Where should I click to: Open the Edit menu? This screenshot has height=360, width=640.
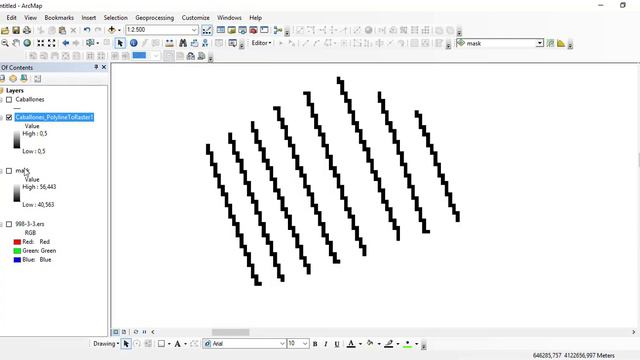click(11, 18)
